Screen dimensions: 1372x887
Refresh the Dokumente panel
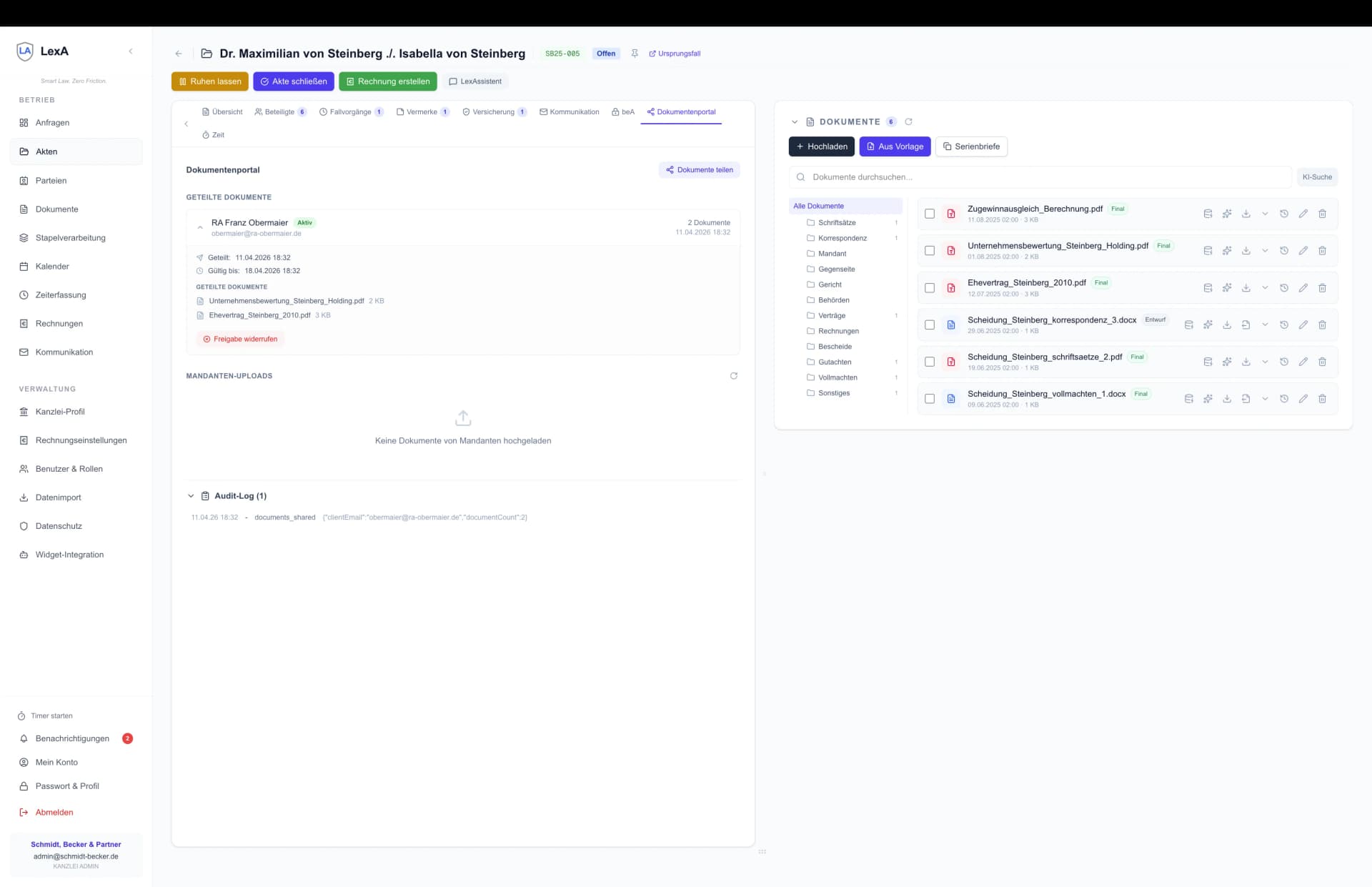click(908, 122)
